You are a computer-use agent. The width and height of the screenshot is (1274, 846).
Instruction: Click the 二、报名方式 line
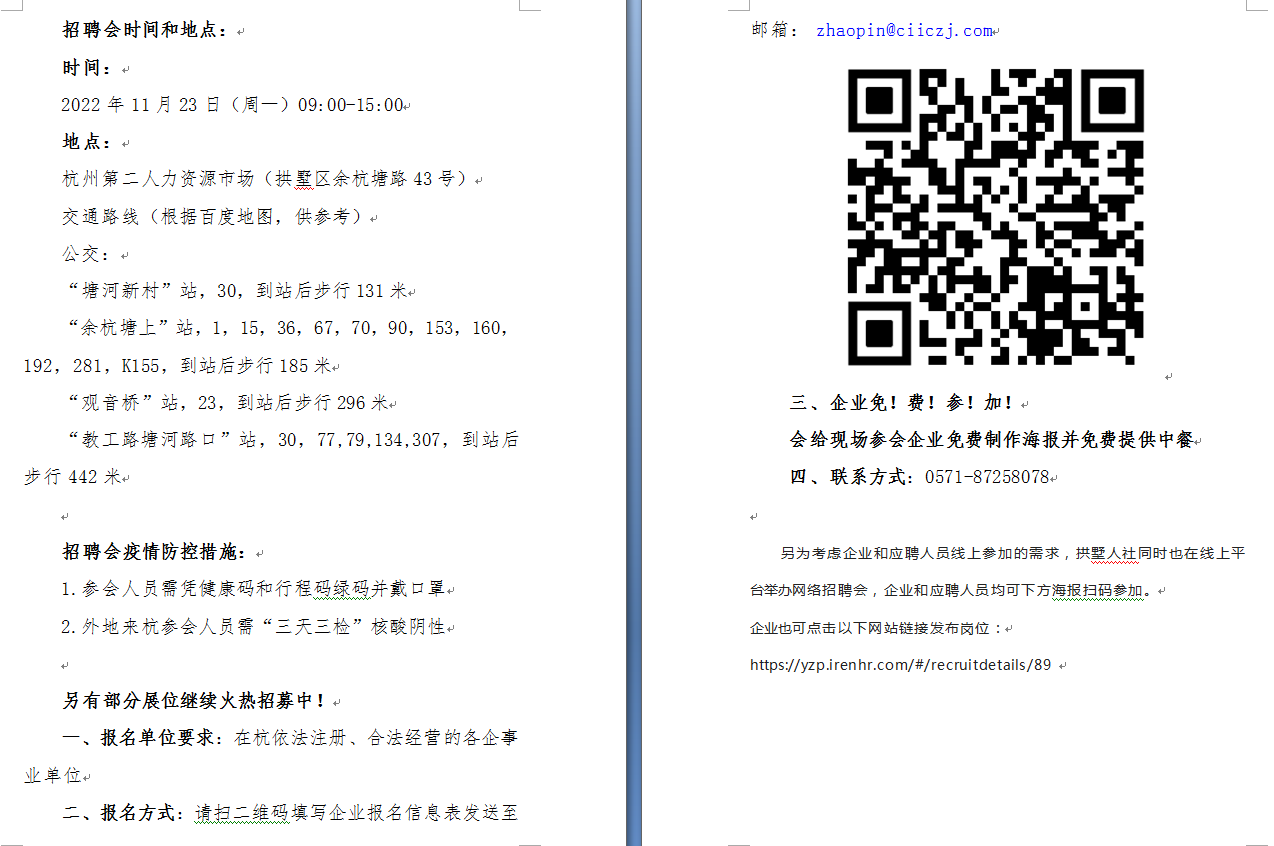click(290, 813)
